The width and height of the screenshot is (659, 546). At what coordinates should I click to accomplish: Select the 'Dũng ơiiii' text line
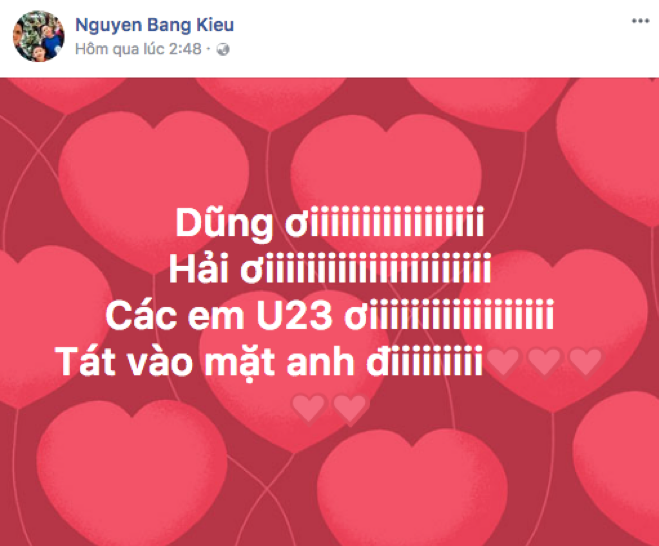tap(330, 224)
